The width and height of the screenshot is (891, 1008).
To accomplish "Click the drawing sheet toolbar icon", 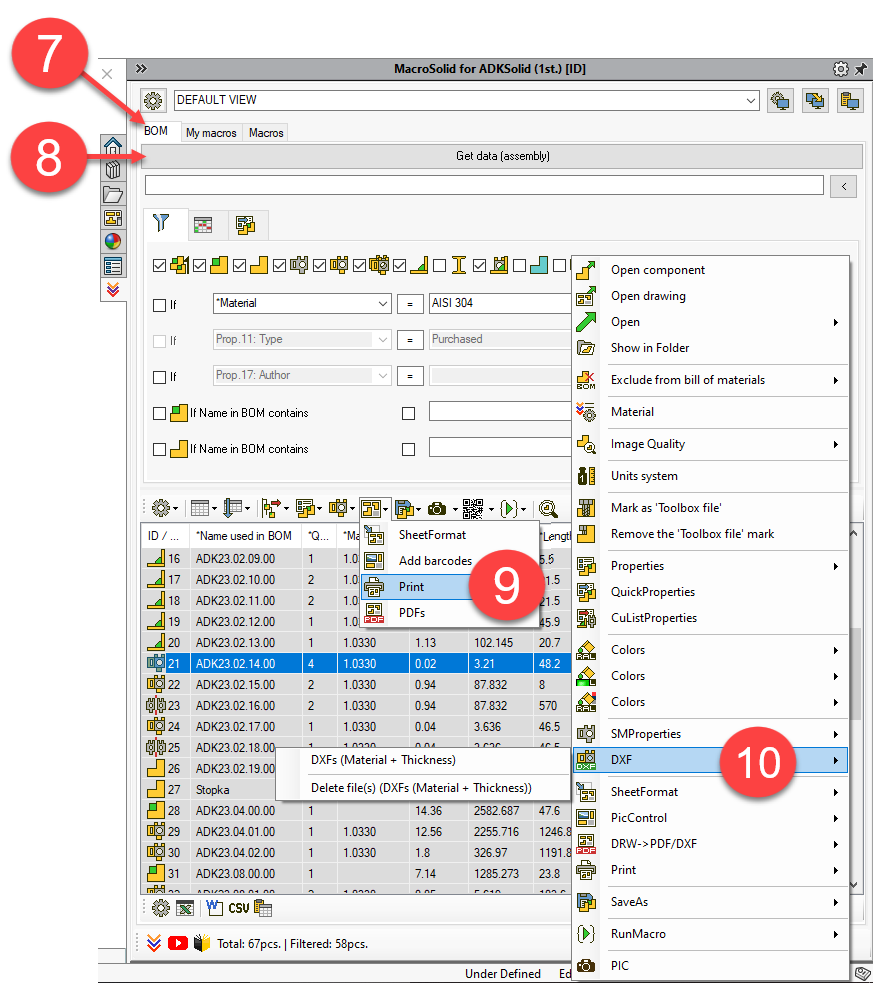I will point(370,509).
